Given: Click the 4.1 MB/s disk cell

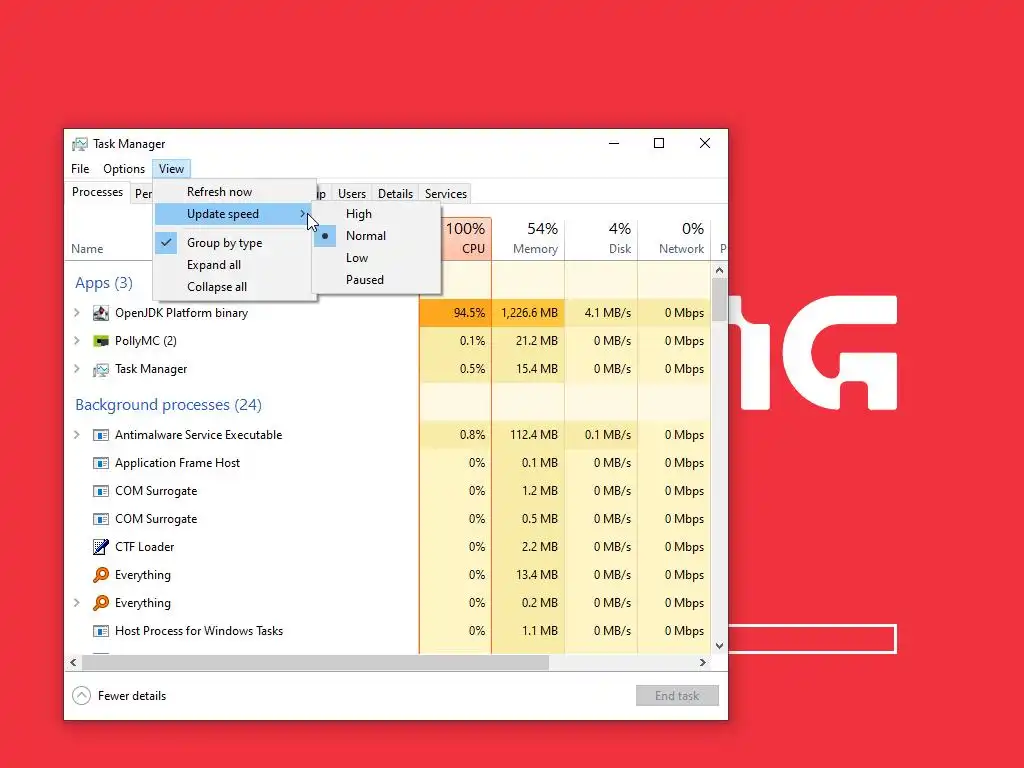Looking at the screenshot, I should coord(601,313).
